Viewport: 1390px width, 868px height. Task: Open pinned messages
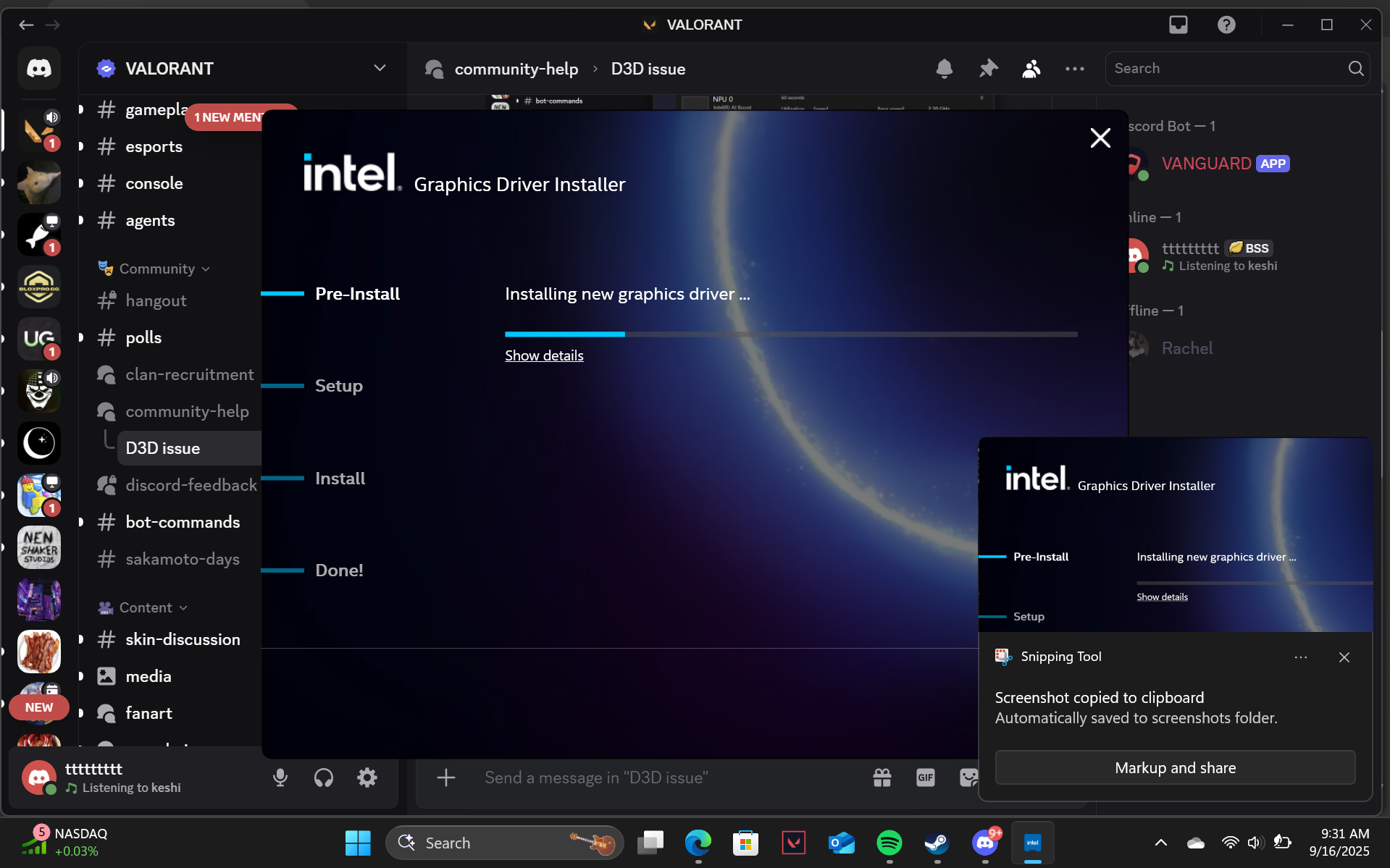[x=988, y=69]
